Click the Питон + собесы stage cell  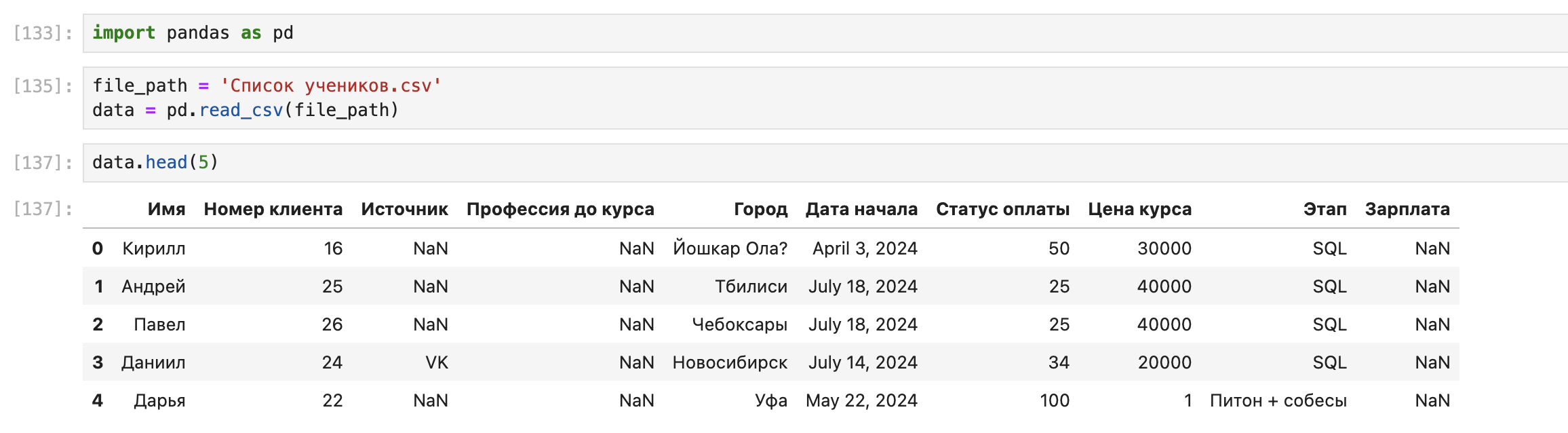[1278, 400]
